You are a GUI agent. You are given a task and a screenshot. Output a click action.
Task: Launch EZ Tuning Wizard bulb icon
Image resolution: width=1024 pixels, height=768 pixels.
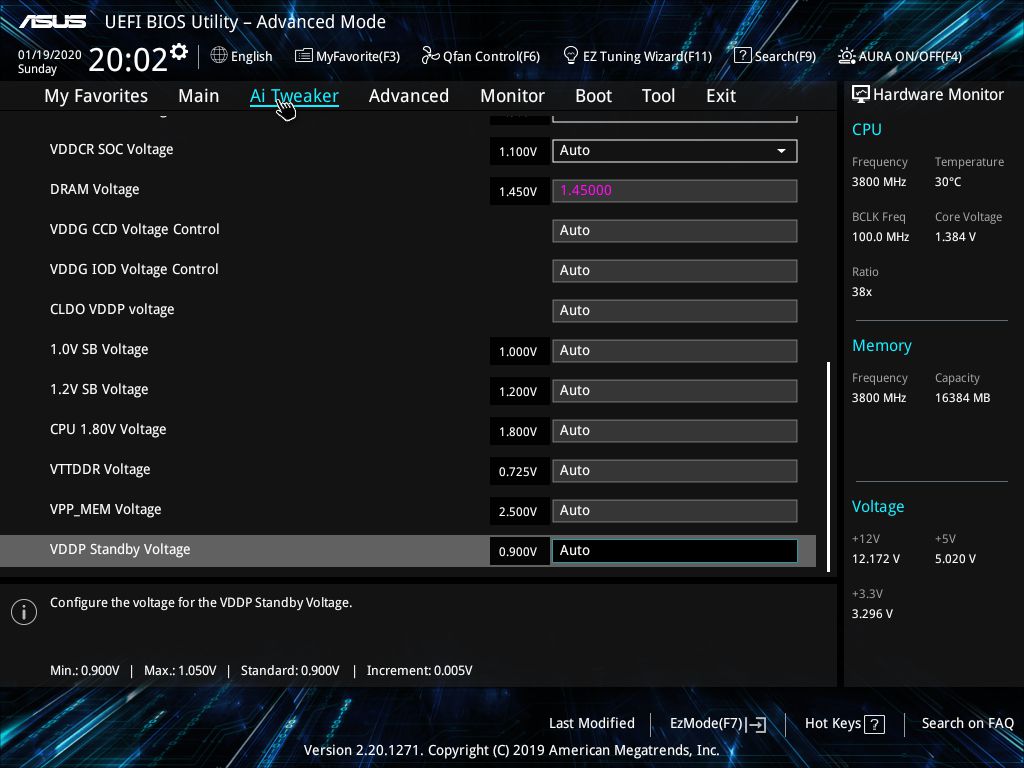571,56
